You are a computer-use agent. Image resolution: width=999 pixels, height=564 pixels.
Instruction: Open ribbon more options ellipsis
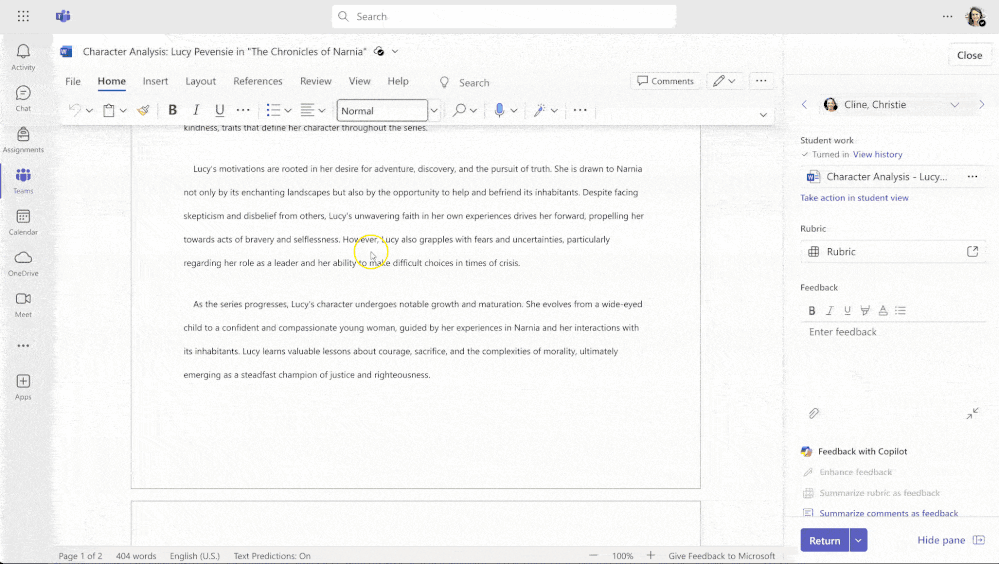761,81
